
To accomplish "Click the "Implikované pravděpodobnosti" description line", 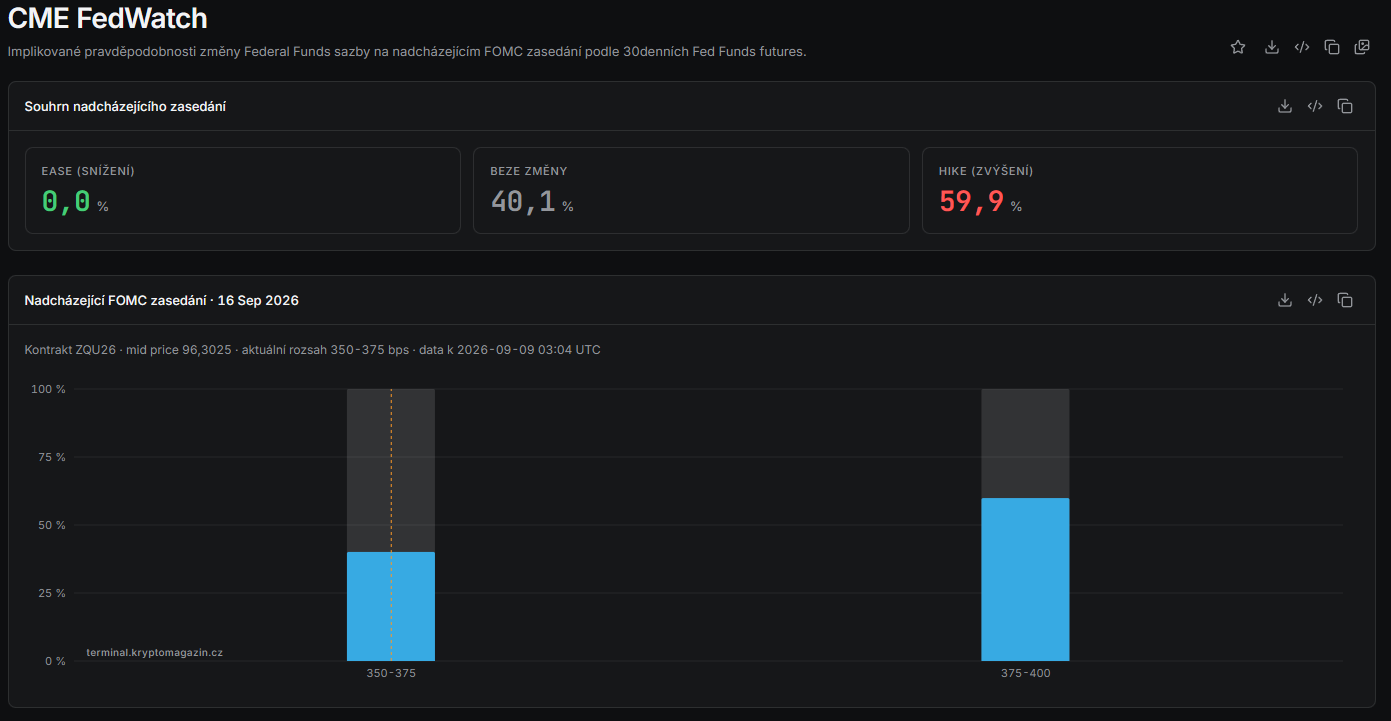I will 407,51.
